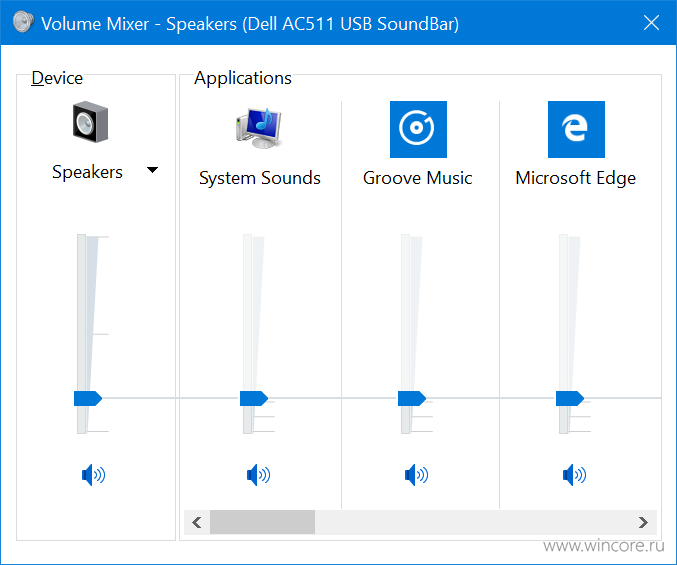Click the Microsoft Edge volume slider handle

569,398
